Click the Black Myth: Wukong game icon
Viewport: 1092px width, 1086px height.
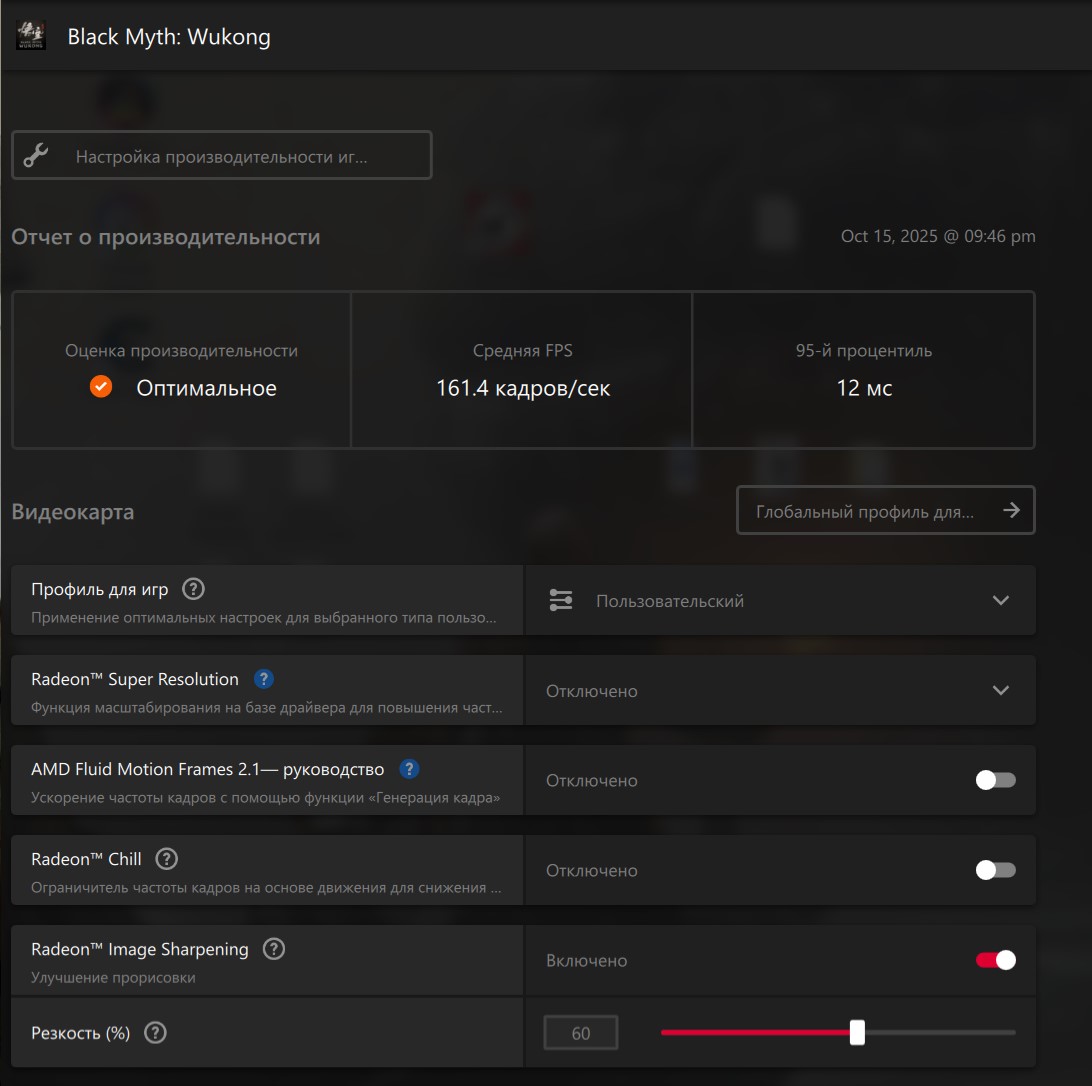[x=31, y=37]
